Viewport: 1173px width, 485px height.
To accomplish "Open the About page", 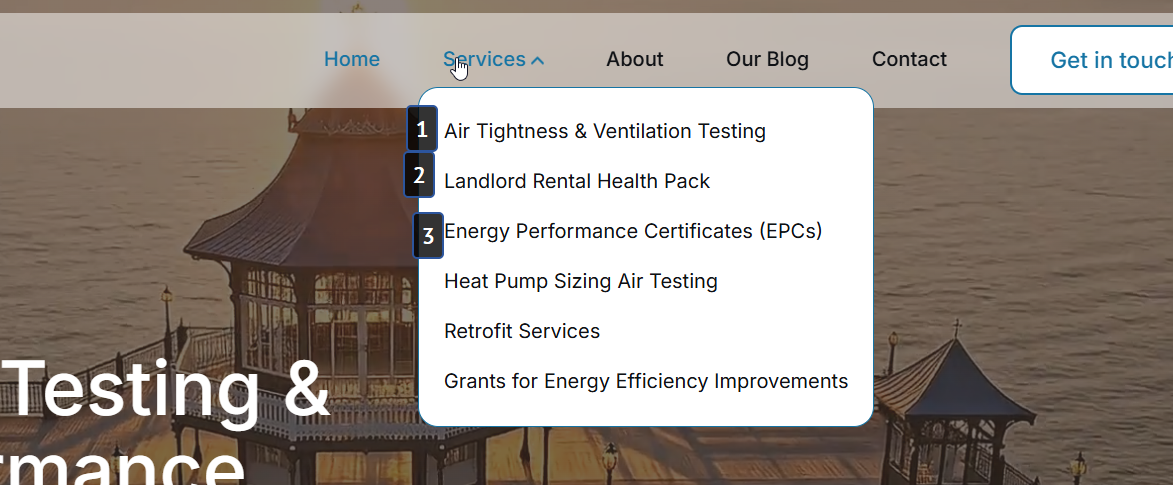I will click(634, 60).
